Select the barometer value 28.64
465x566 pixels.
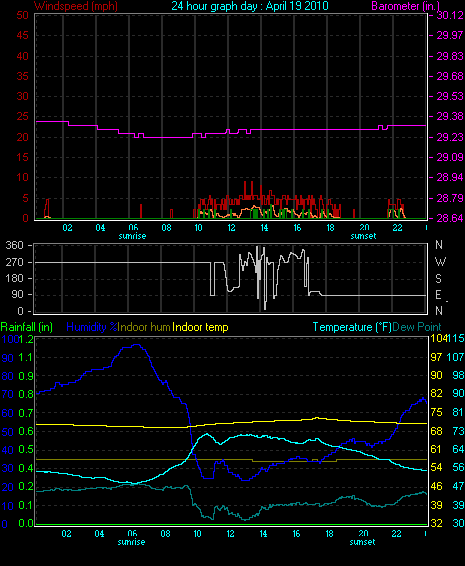tap(450, 218)
